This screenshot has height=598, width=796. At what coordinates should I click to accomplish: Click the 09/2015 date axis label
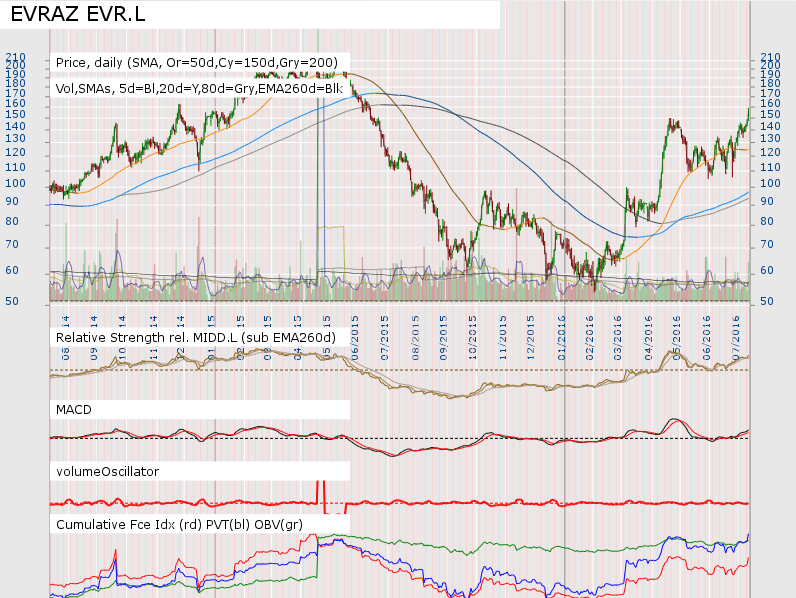[444, 338]
